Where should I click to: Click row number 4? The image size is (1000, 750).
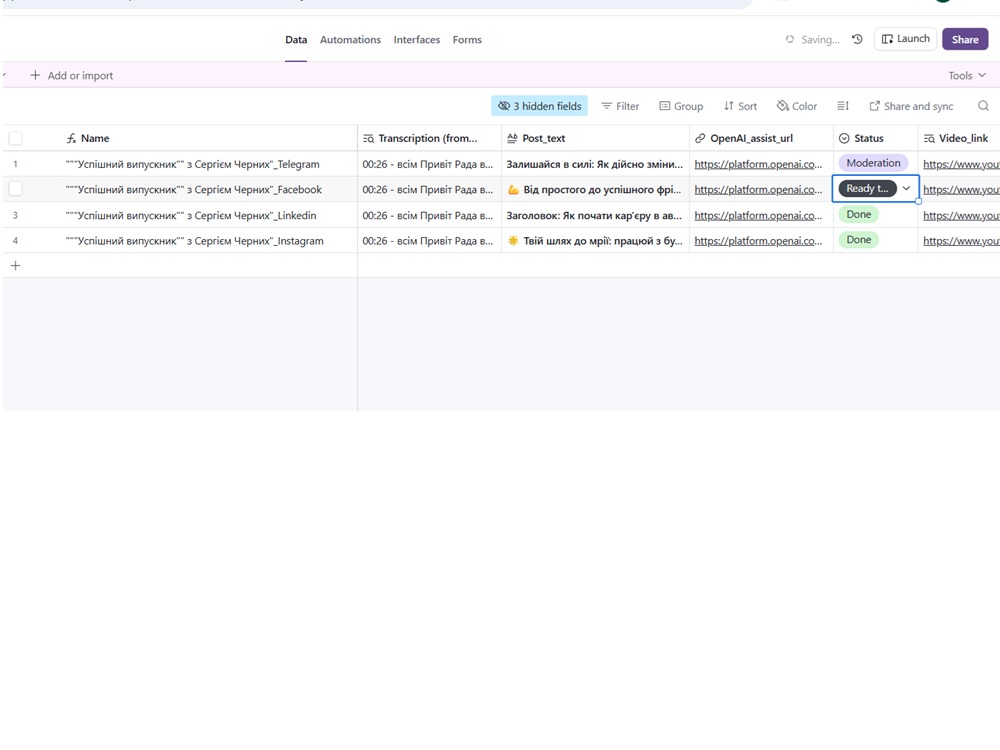point(15,240)
